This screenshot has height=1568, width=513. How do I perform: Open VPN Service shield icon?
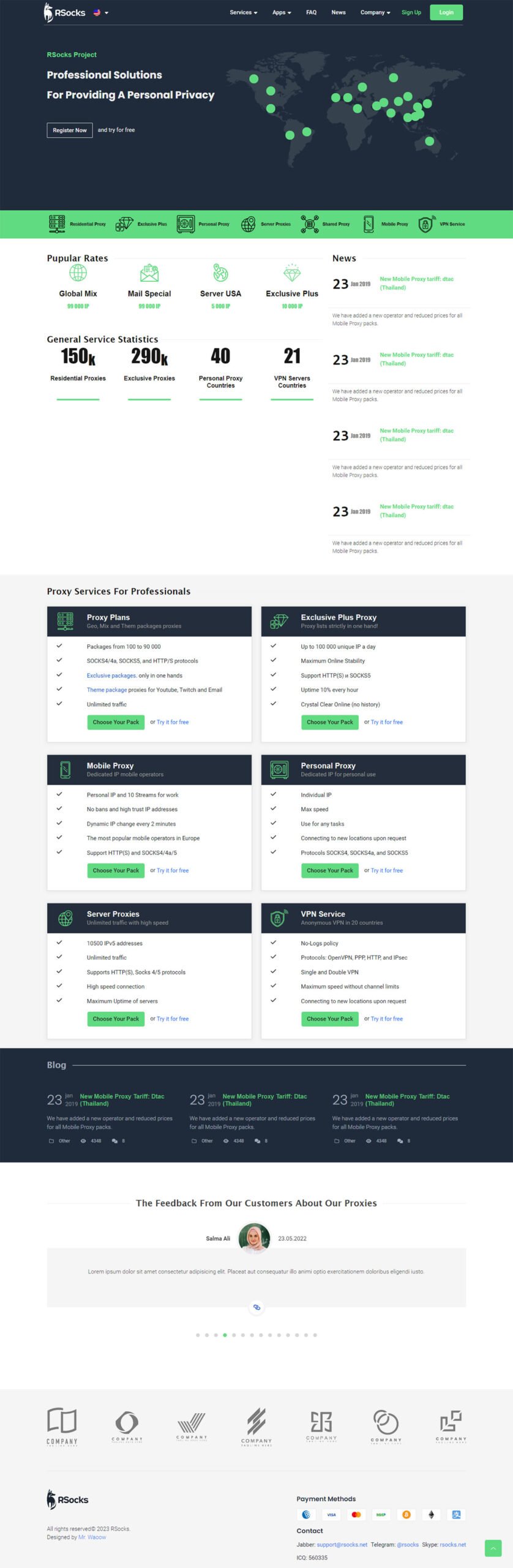click(x=426, y=224)
